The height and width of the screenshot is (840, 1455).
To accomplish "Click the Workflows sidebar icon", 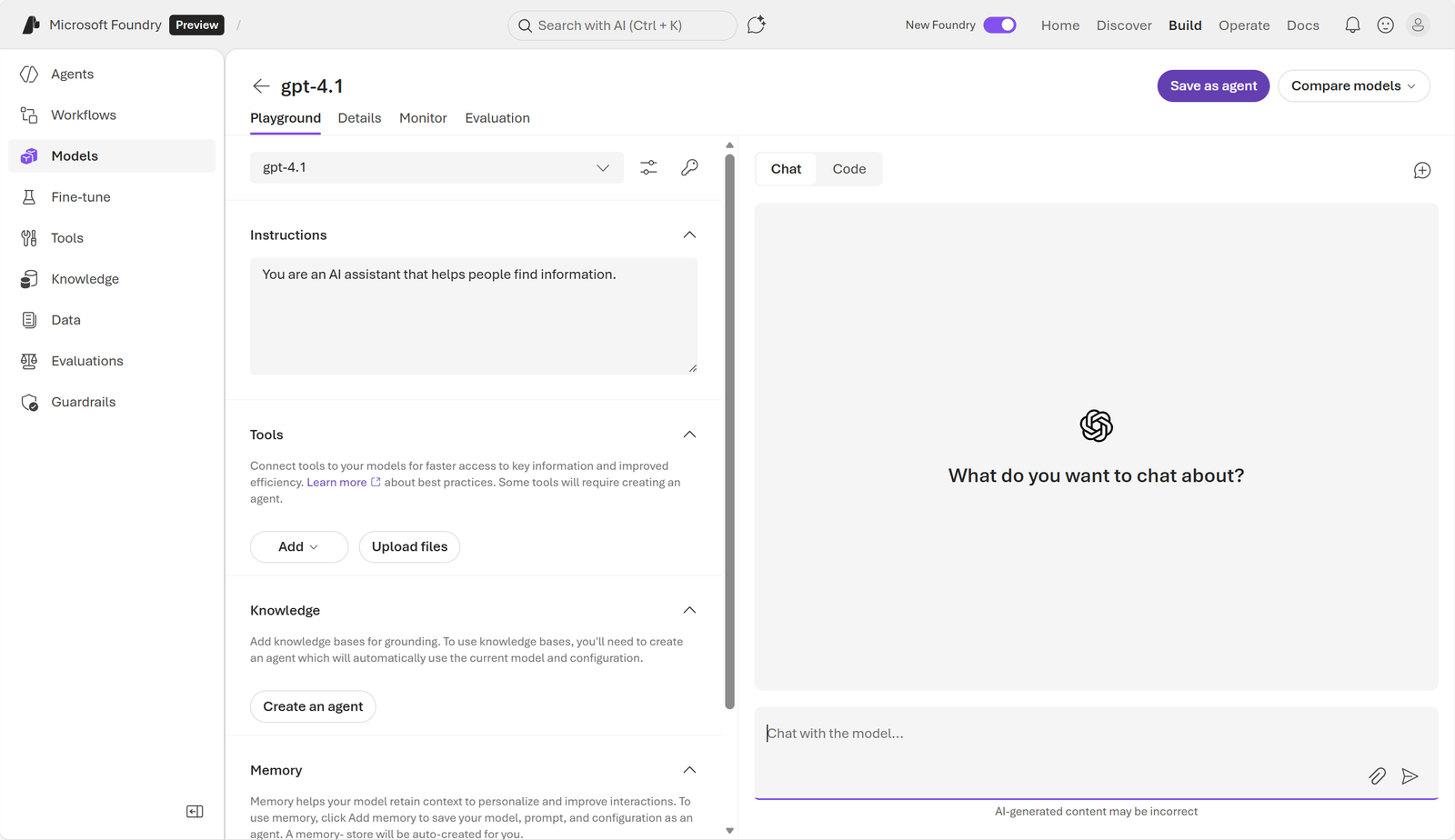I will pyautogui.click(x=29, y=115).
